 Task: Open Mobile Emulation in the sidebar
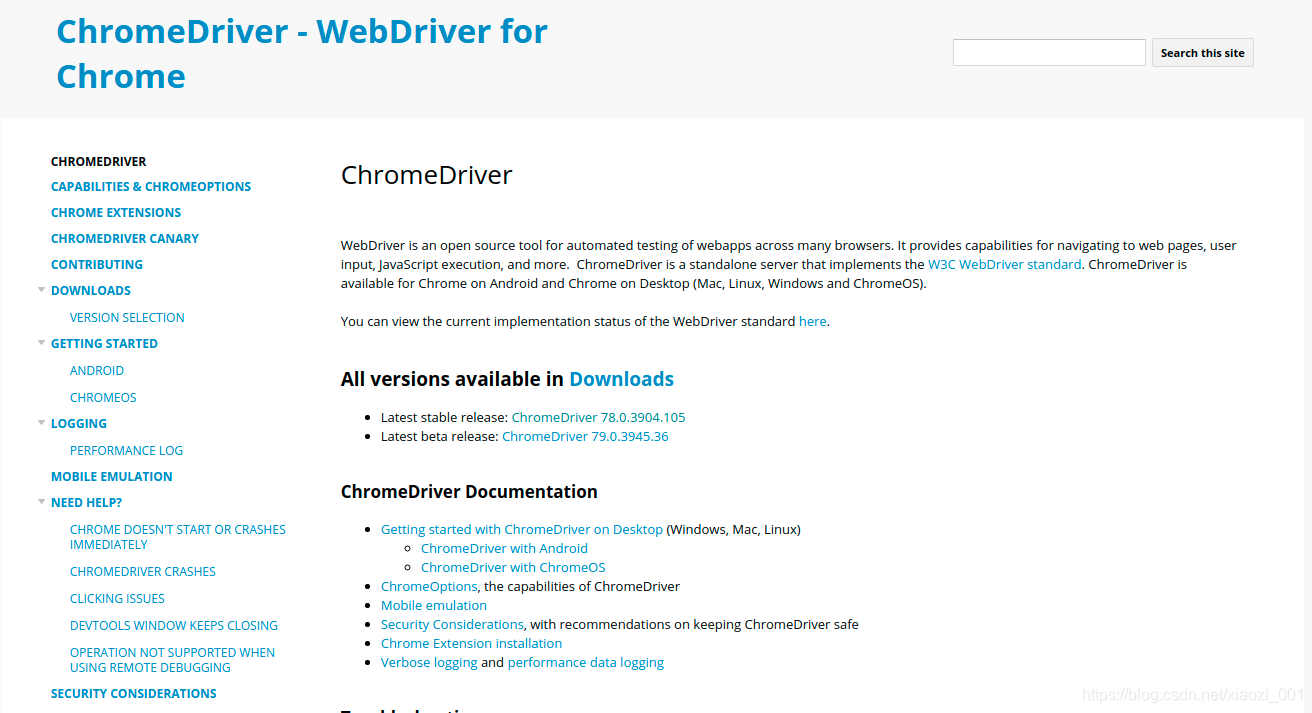pos(112,477)
